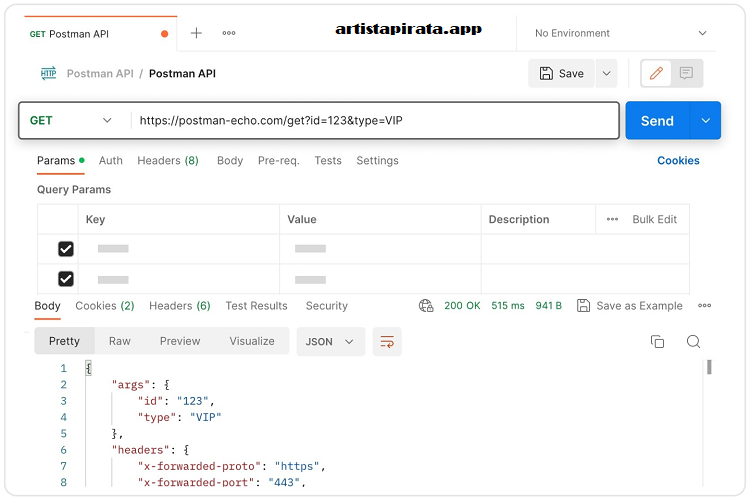
Task: Click the 941 B response size
Action: tap(549, 305)
